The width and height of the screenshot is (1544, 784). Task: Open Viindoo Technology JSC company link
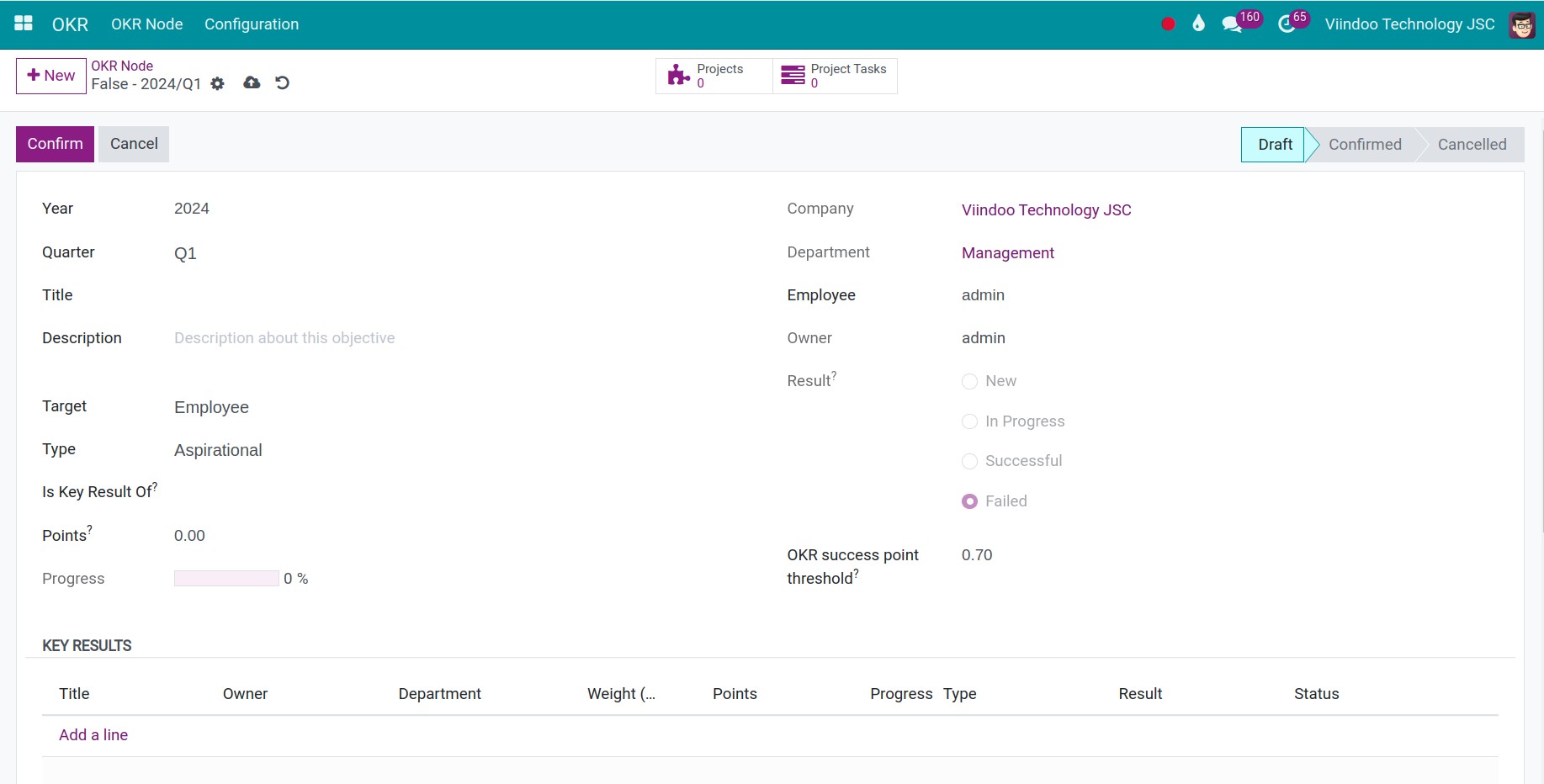pyautogui.click(x=1046, y=210)
